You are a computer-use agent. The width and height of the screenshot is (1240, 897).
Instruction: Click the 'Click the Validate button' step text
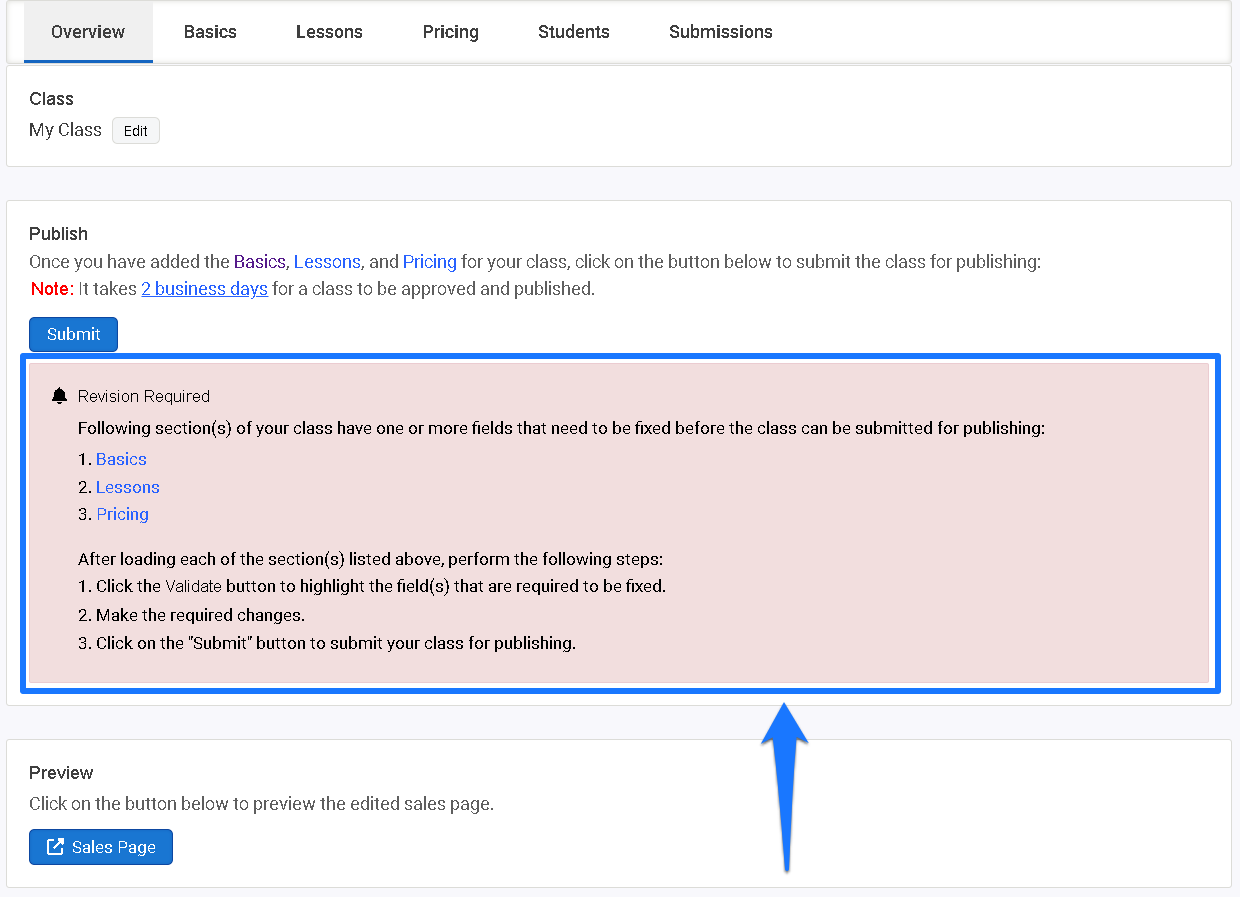tap(372, 586)
